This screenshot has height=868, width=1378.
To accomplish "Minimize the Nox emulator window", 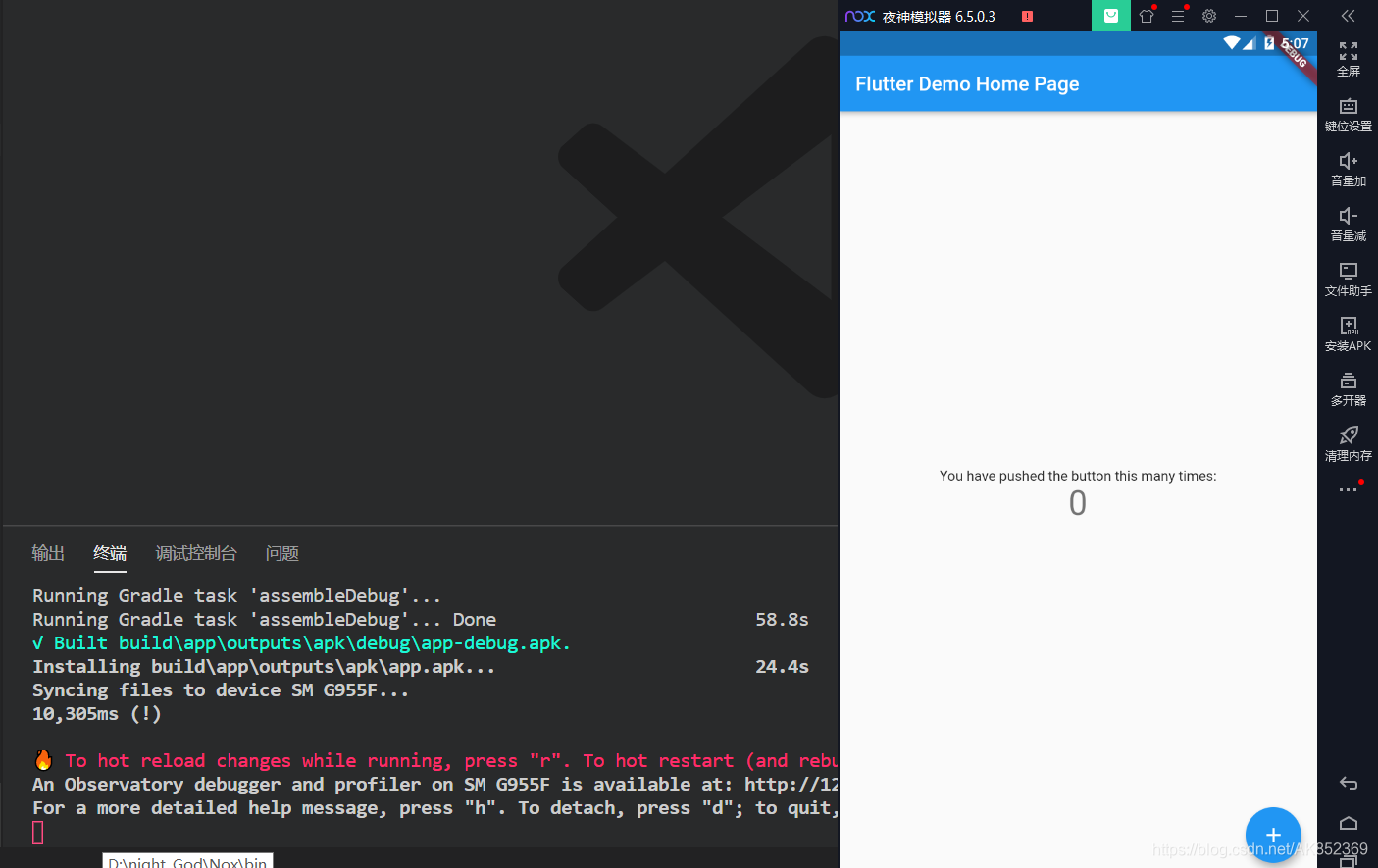I will [x=1241, y=16].
